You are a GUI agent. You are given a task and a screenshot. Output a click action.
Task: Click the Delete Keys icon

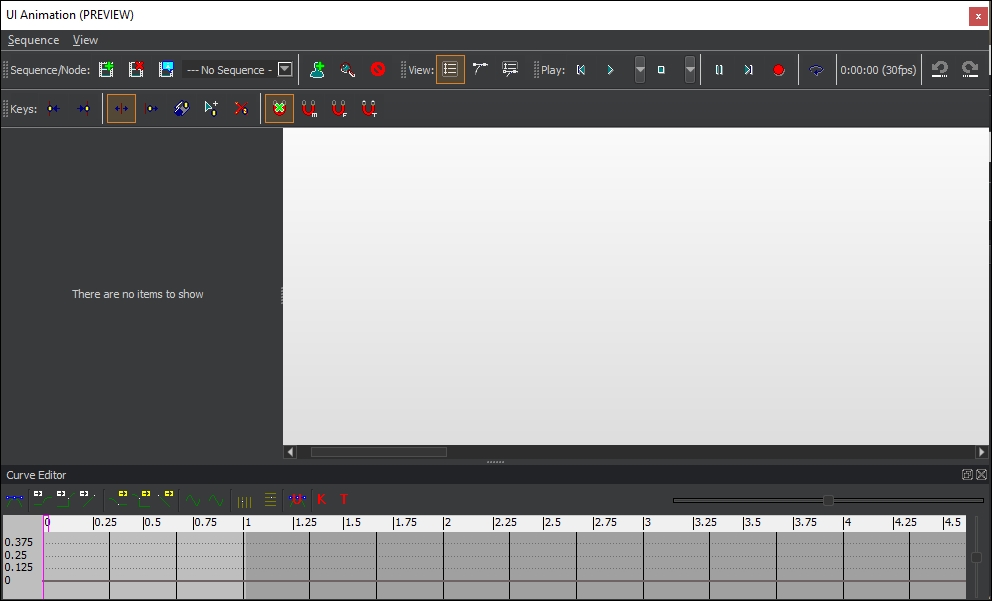[241, 108]
